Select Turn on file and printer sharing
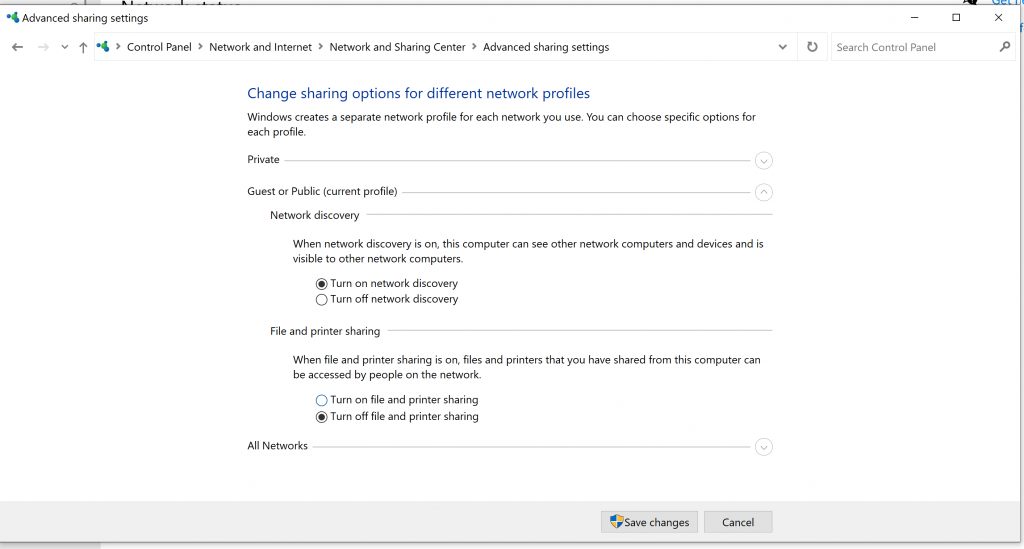This screenshot has height=549, width=1024. (x=321, y=400)
